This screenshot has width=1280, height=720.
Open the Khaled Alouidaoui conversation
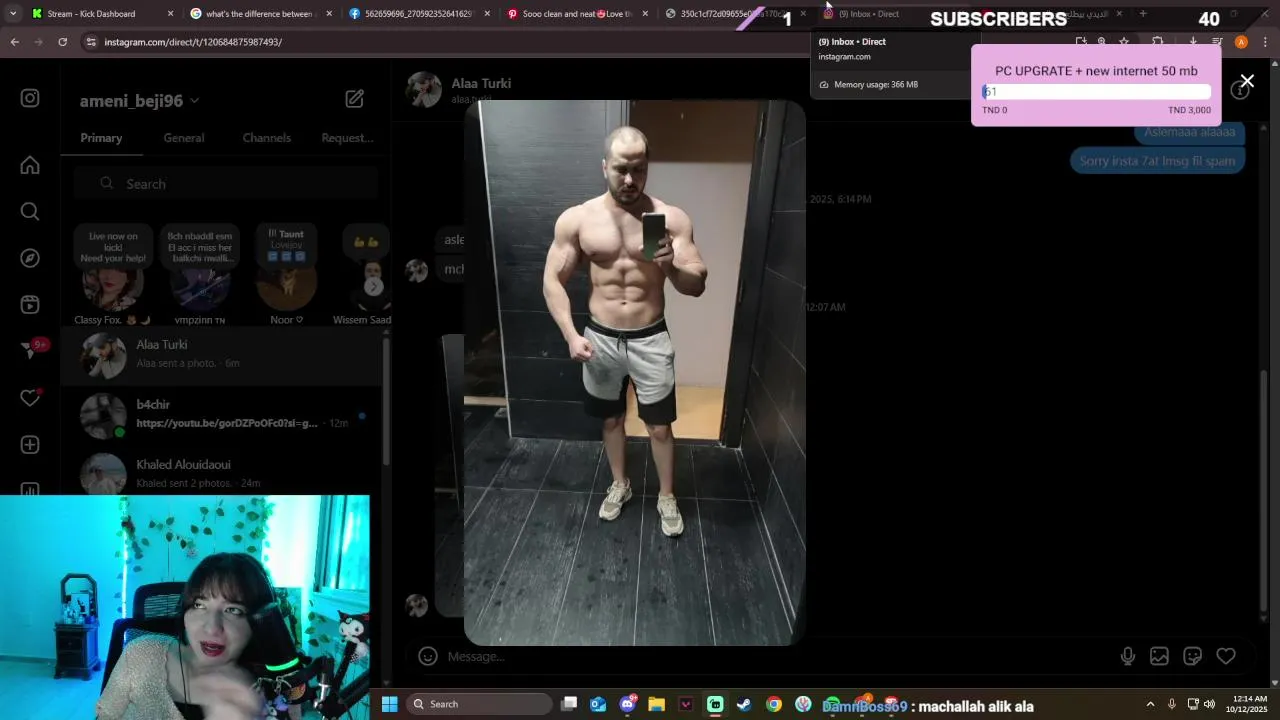click(222, 474)
